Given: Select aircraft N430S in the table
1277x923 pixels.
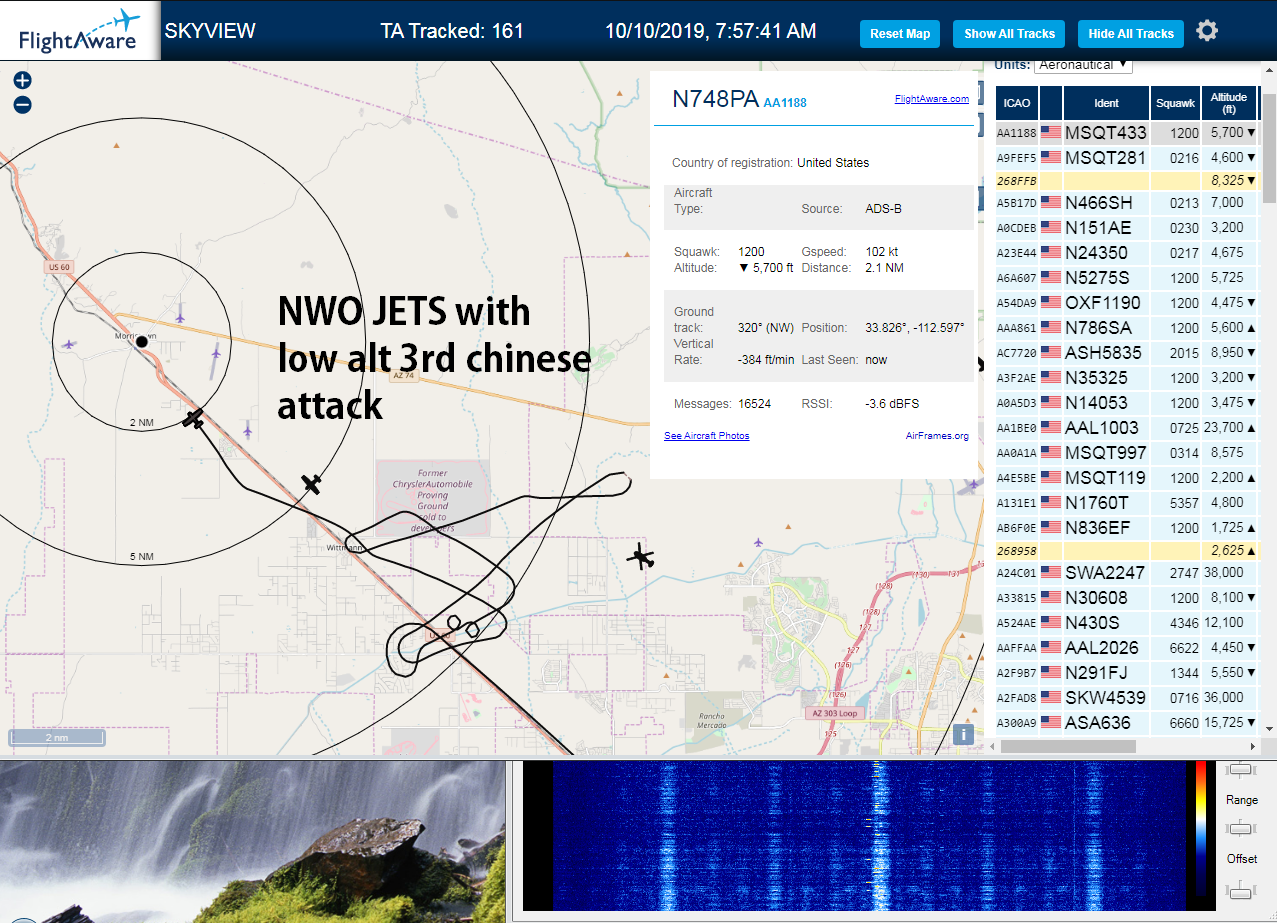Looking at the screenshot, I should click(x=1127, y=622).
